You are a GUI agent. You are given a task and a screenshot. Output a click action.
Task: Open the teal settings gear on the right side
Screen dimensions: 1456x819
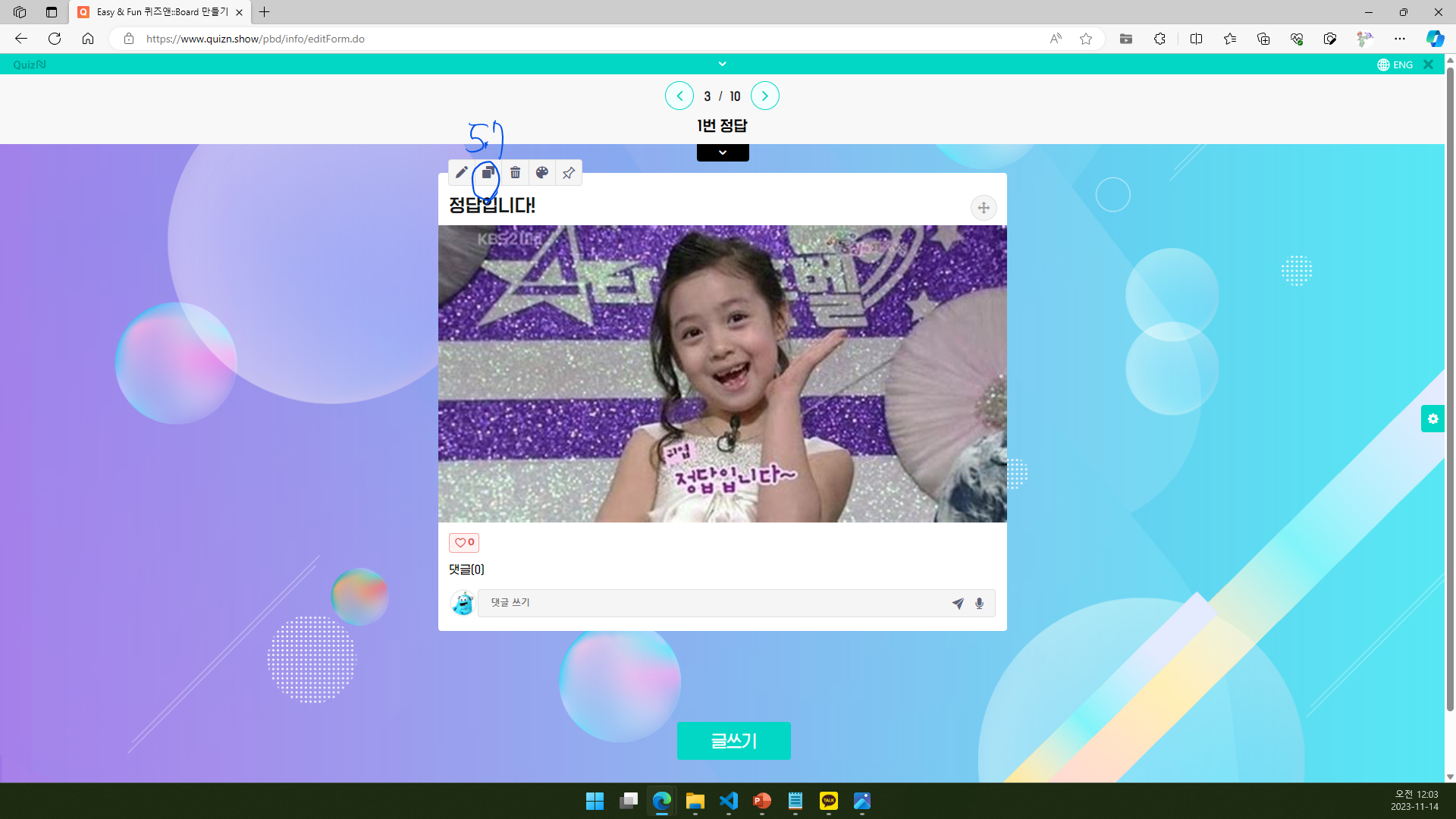1432,419
